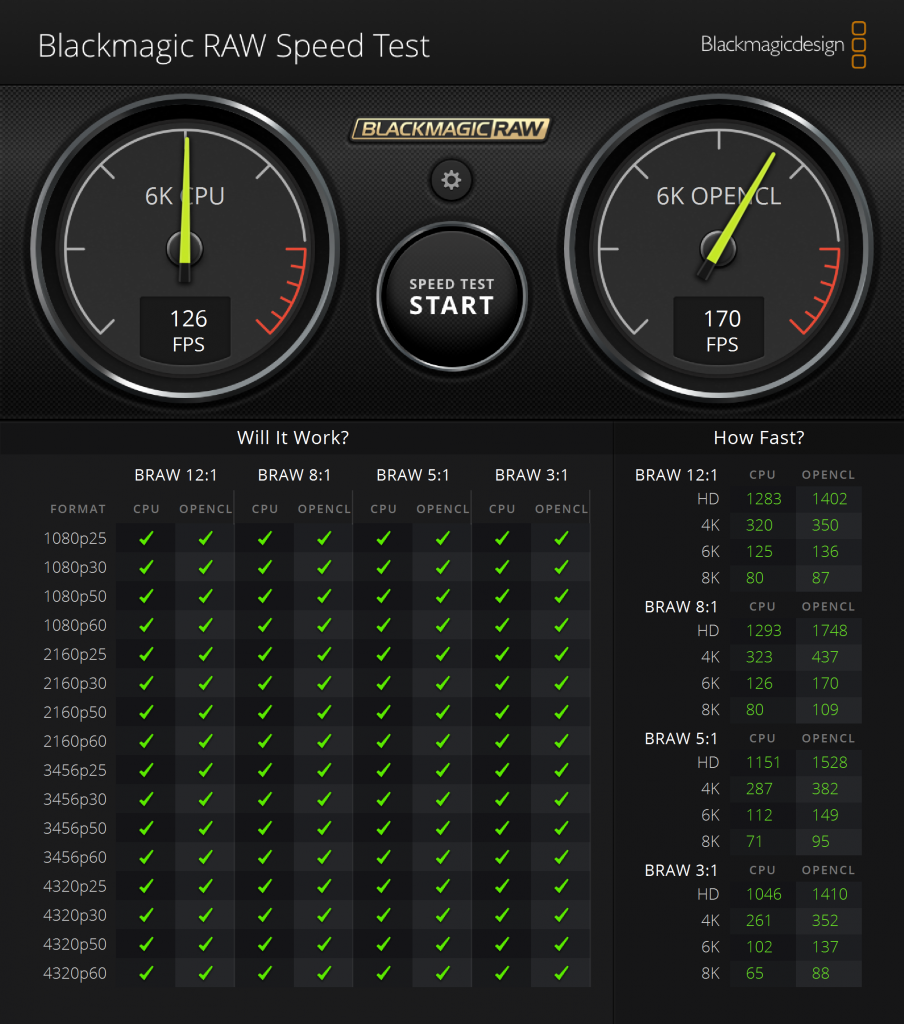Image resolution: width=904 pixels, height=1024 pixels.
Task: Click 3456p50 BRAW 5:1 OpenCL checkmark
Action: 442,828
